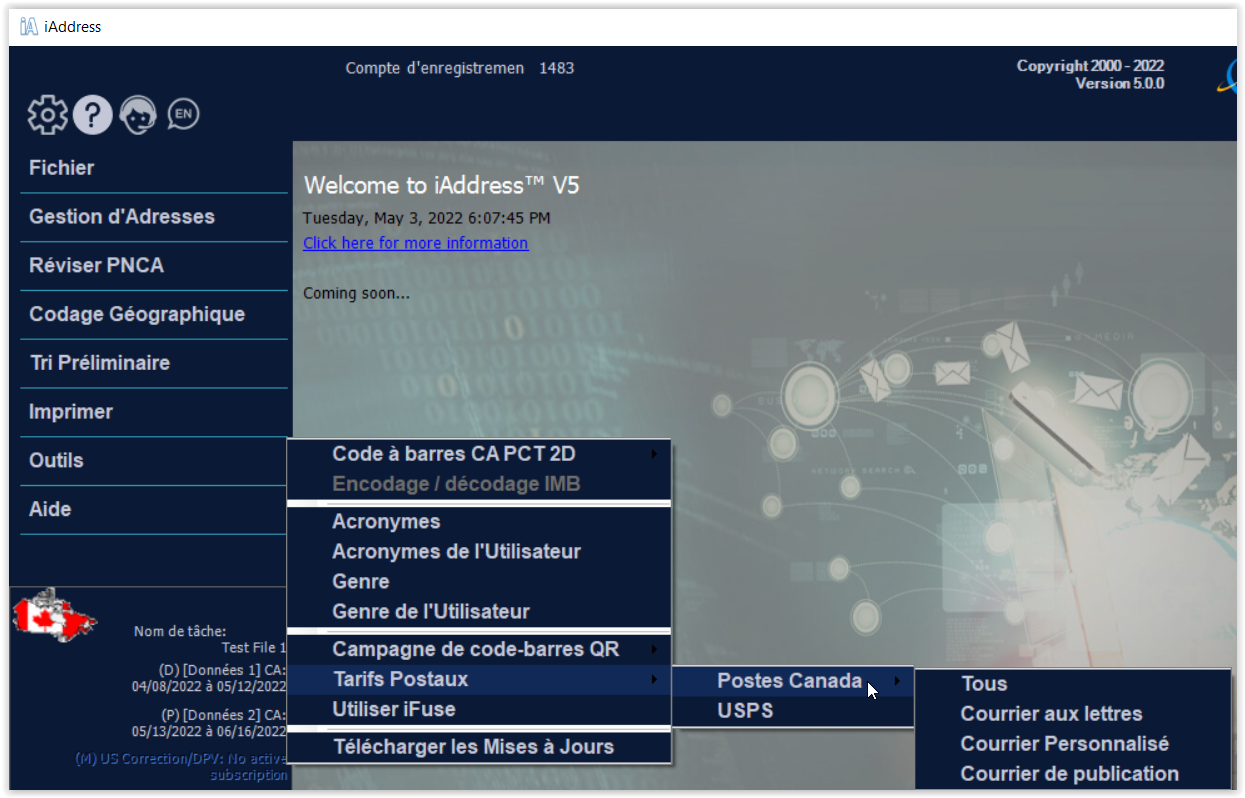Select Réviser PNCA in sidebar
This screenshot has height=798, width=1245.
coord(154,266)
